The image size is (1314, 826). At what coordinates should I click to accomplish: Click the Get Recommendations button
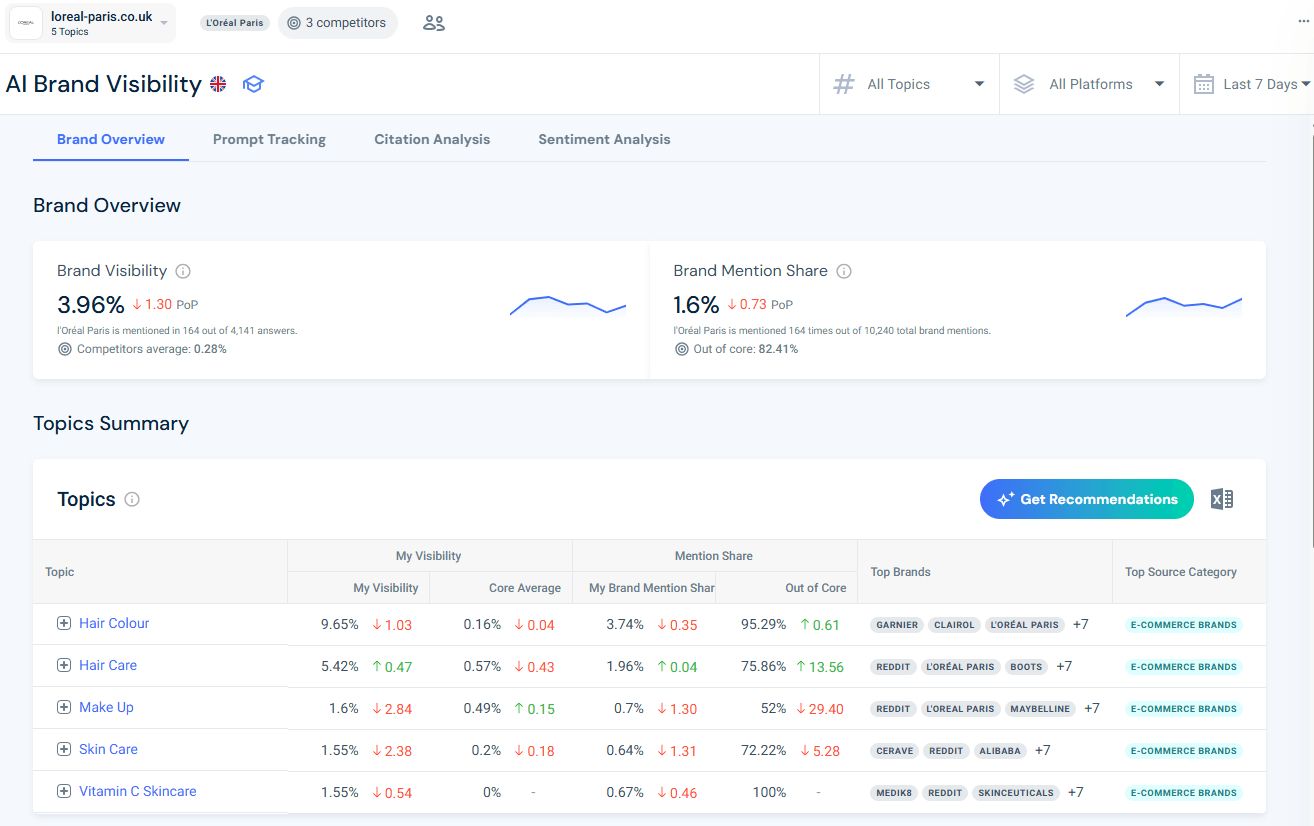point(1087,499)
